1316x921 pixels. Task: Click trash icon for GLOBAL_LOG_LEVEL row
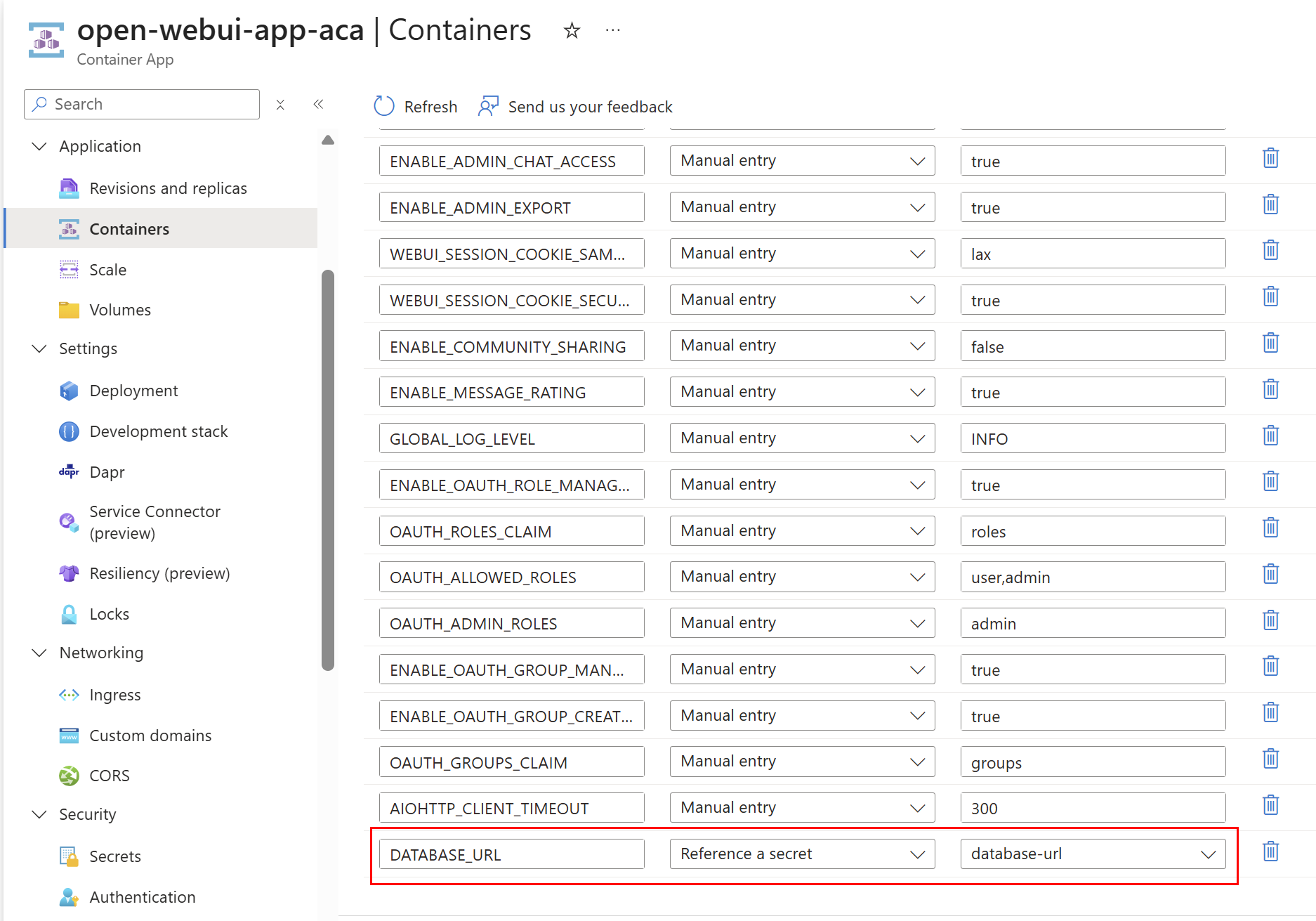[x=1270, y=436]
